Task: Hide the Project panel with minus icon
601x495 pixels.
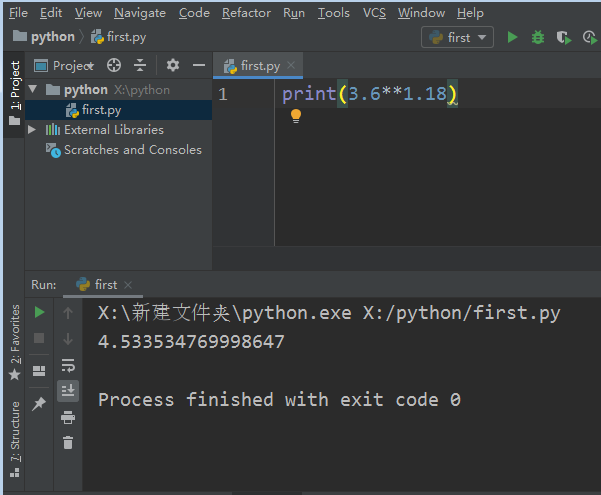Action: (198, 65)
